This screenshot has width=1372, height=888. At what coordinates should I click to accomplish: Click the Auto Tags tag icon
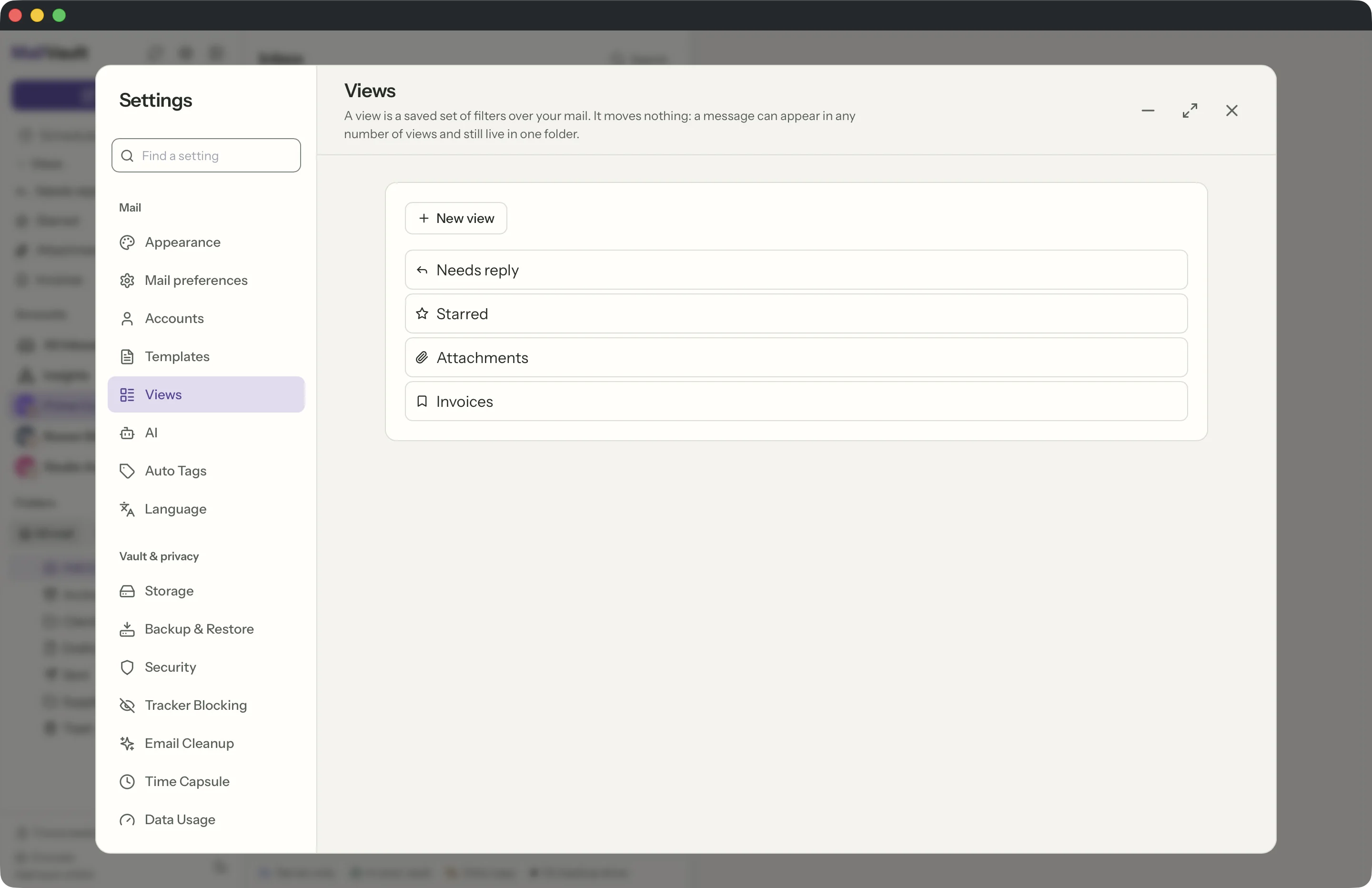point(127,471)
